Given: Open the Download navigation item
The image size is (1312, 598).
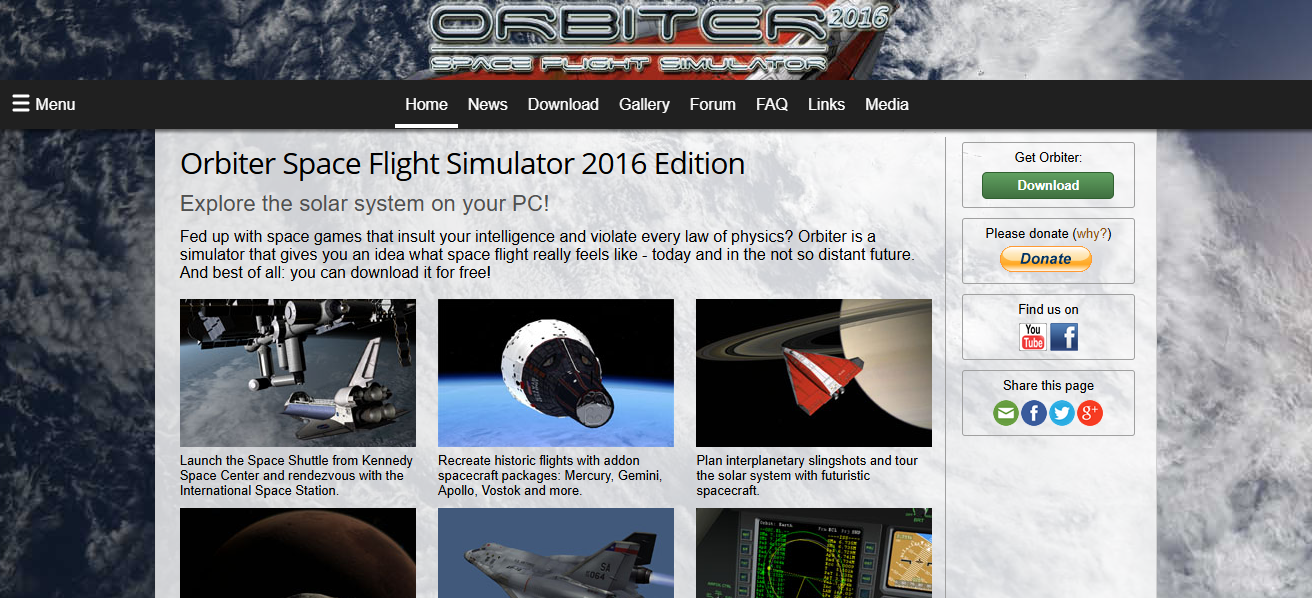Looking at the screenshot, I should click(x=563, y=104).
